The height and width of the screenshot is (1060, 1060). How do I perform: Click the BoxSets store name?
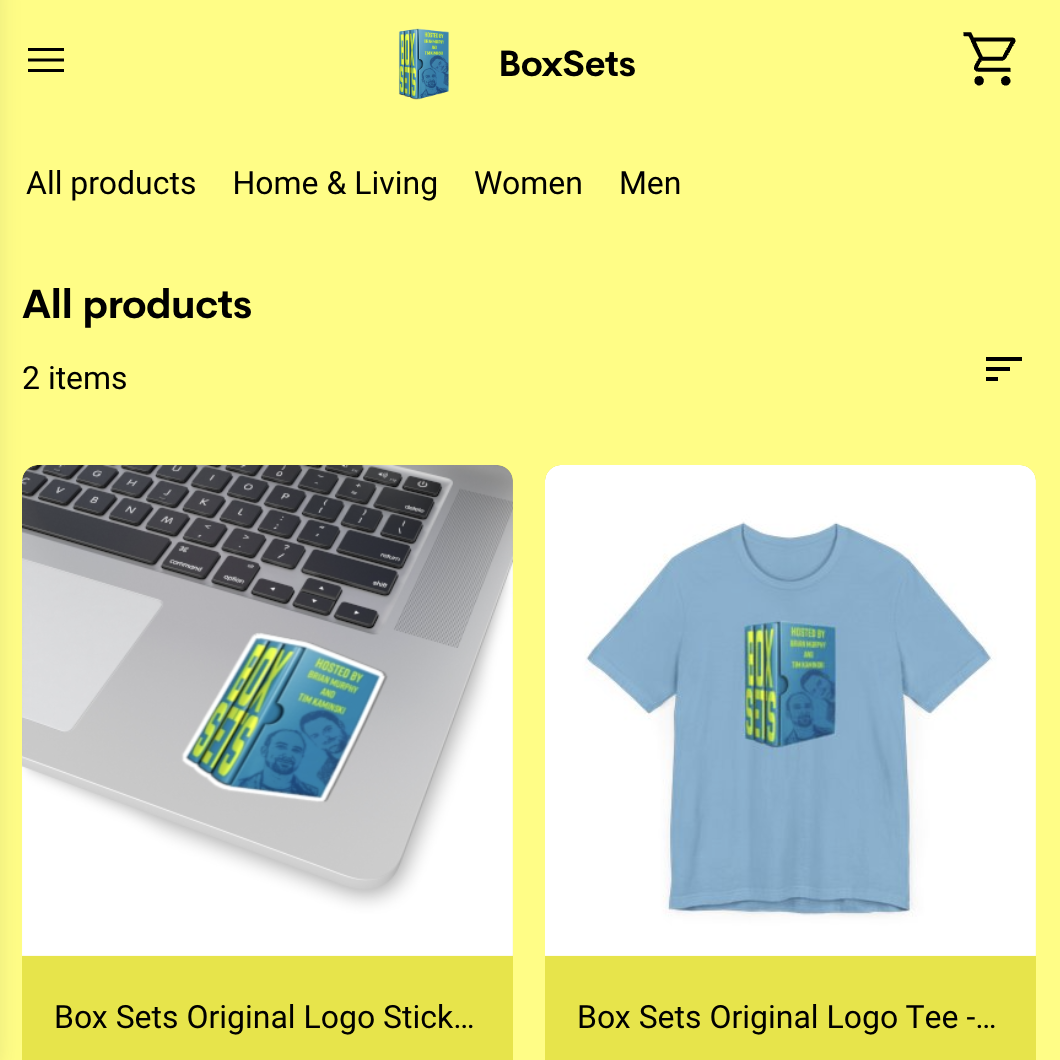click(567, 64)
